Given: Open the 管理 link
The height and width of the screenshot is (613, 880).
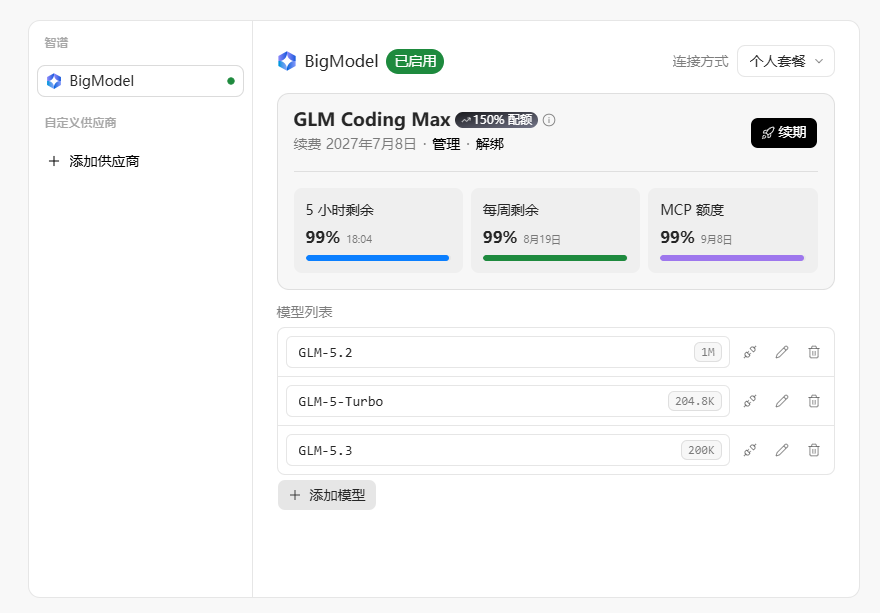Looking at the screenshot, I should point(446,144).
